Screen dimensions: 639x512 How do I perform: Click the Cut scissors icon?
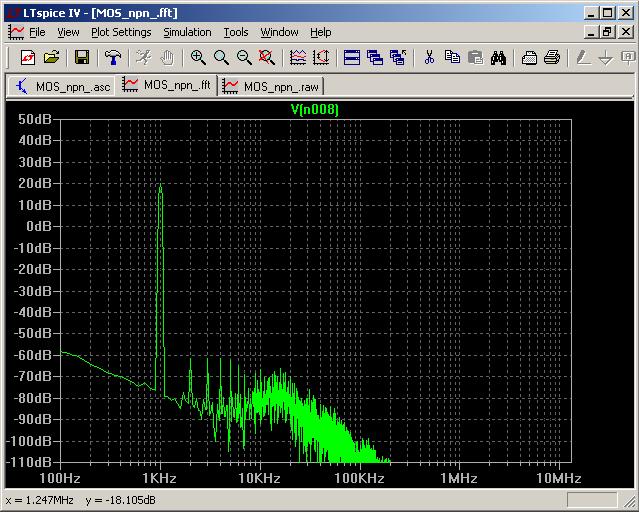coord(429,57)
